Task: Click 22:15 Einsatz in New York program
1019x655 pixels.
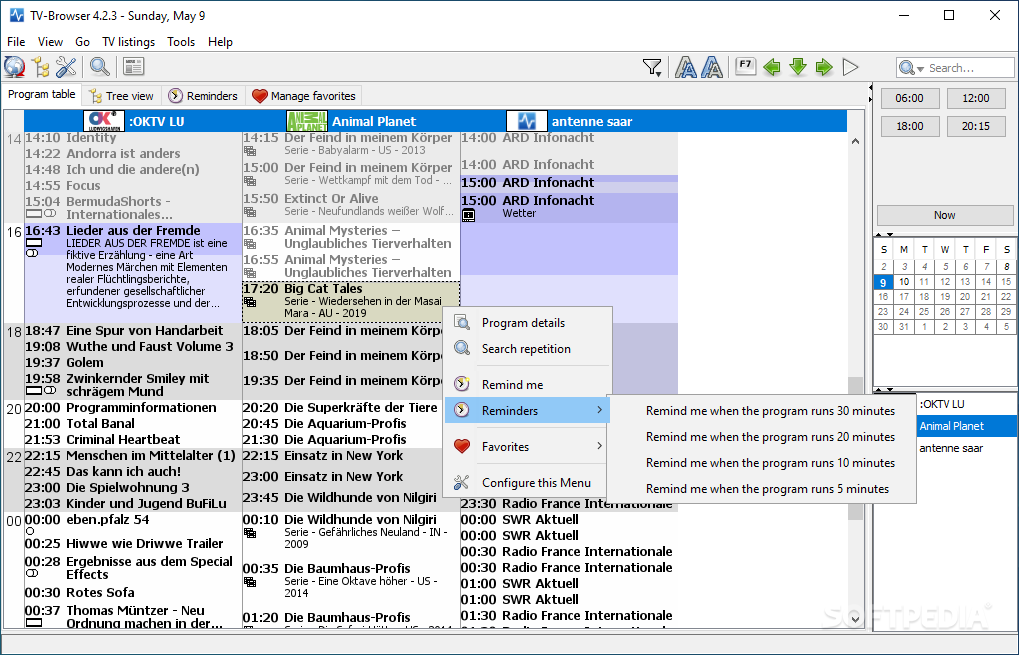Action: (351, 456)
